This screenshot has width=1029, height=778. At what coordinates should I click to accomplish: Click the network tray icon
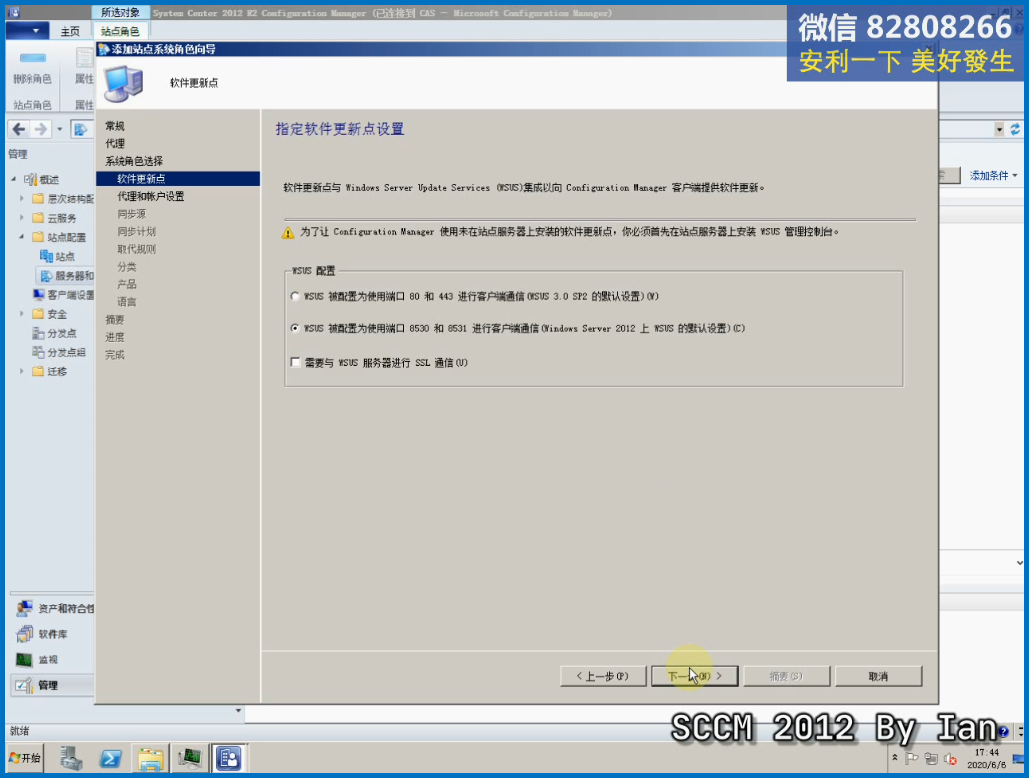pos(931,758)
